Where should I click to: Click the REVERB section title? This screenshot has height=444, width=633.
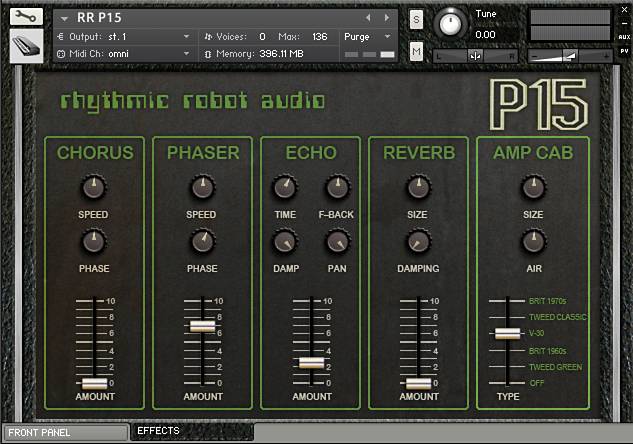pyautogui.click(x=419, y=153)
